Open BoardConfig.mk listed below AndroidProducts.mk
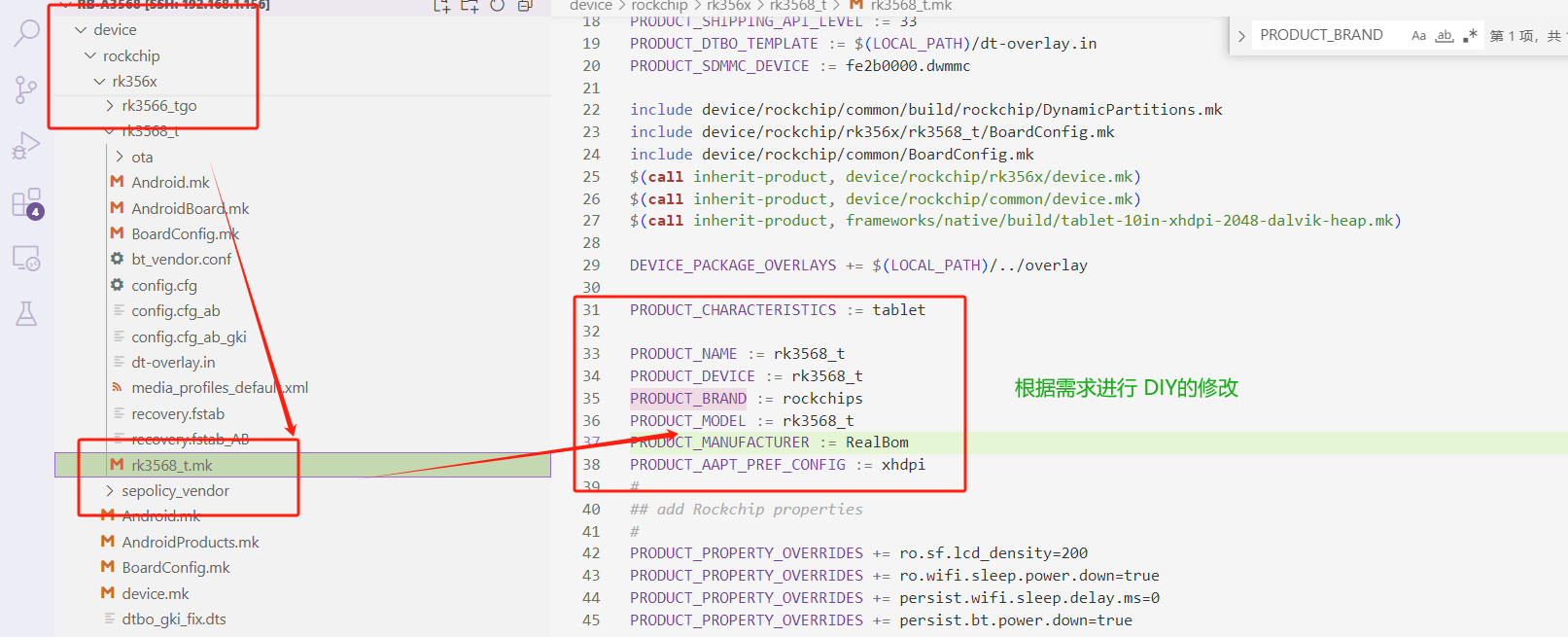This screenshot has height=637, width=1568. (176, 567)
